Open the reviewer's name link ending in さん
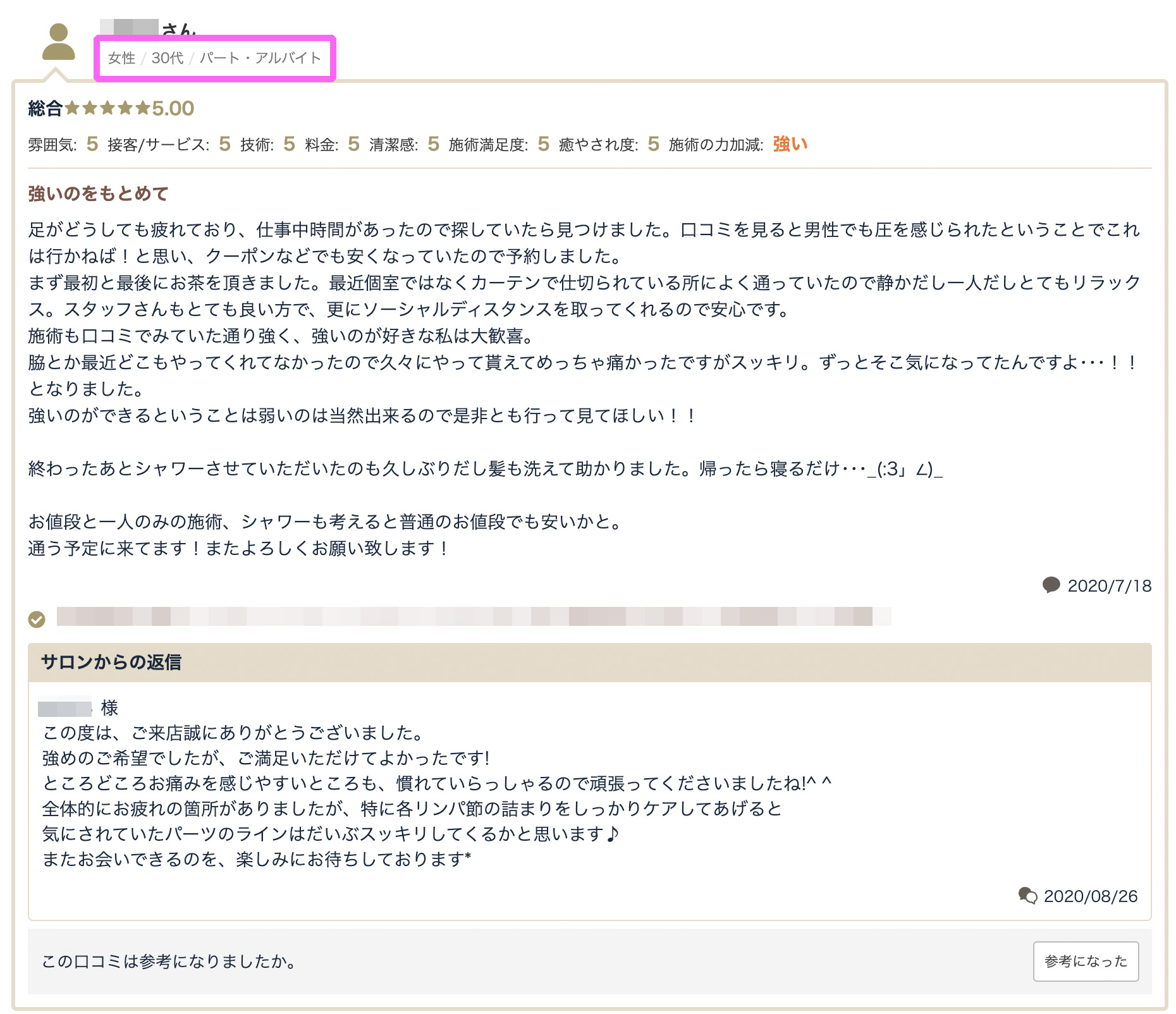This screenshot has height=1014, width=1176. pos(148,28)
